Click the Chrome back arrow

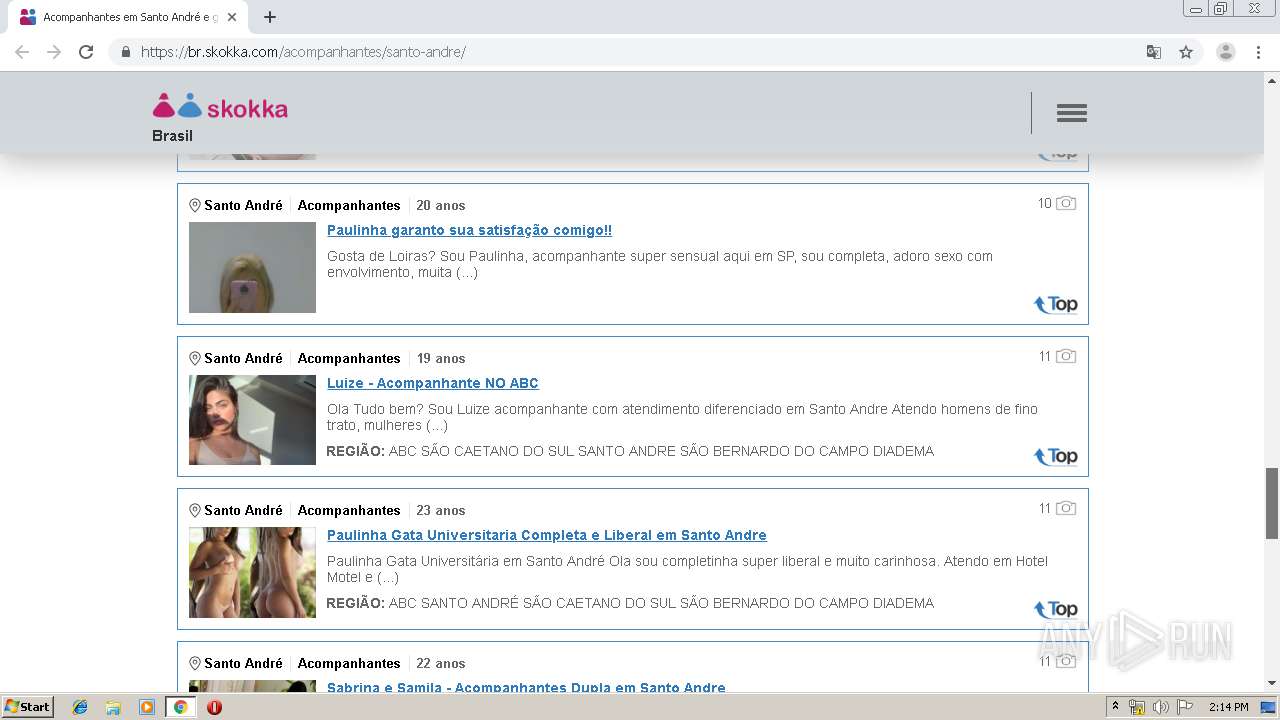22,52
